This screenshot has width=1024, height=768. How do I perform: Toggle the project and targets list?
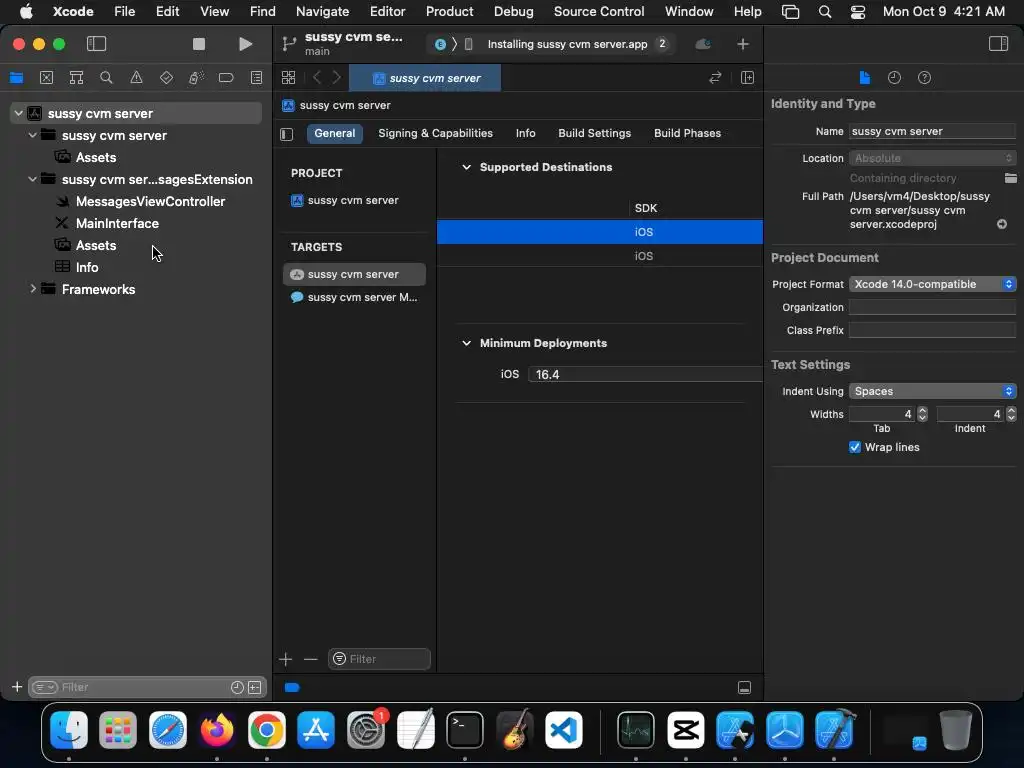[x=287, y=134]
